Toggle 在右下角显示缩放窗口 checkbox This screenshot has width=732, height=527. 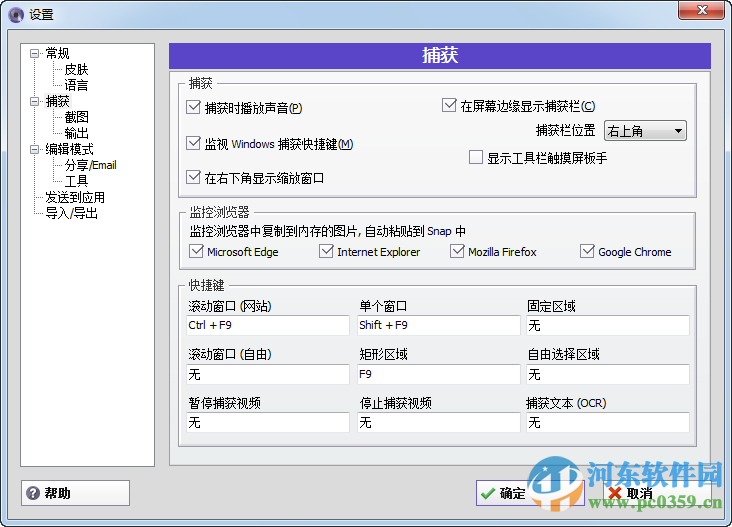[193, 177]
